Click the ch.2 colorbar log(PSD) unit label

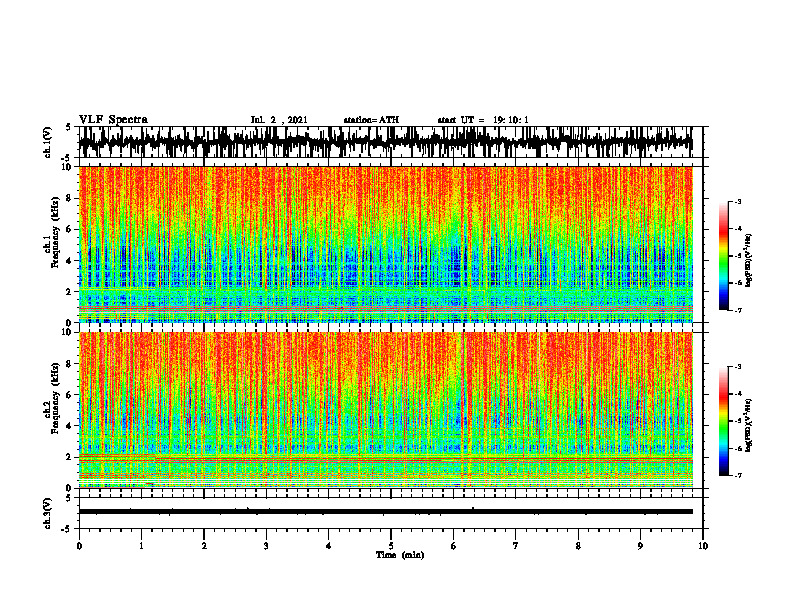[748, 425]
